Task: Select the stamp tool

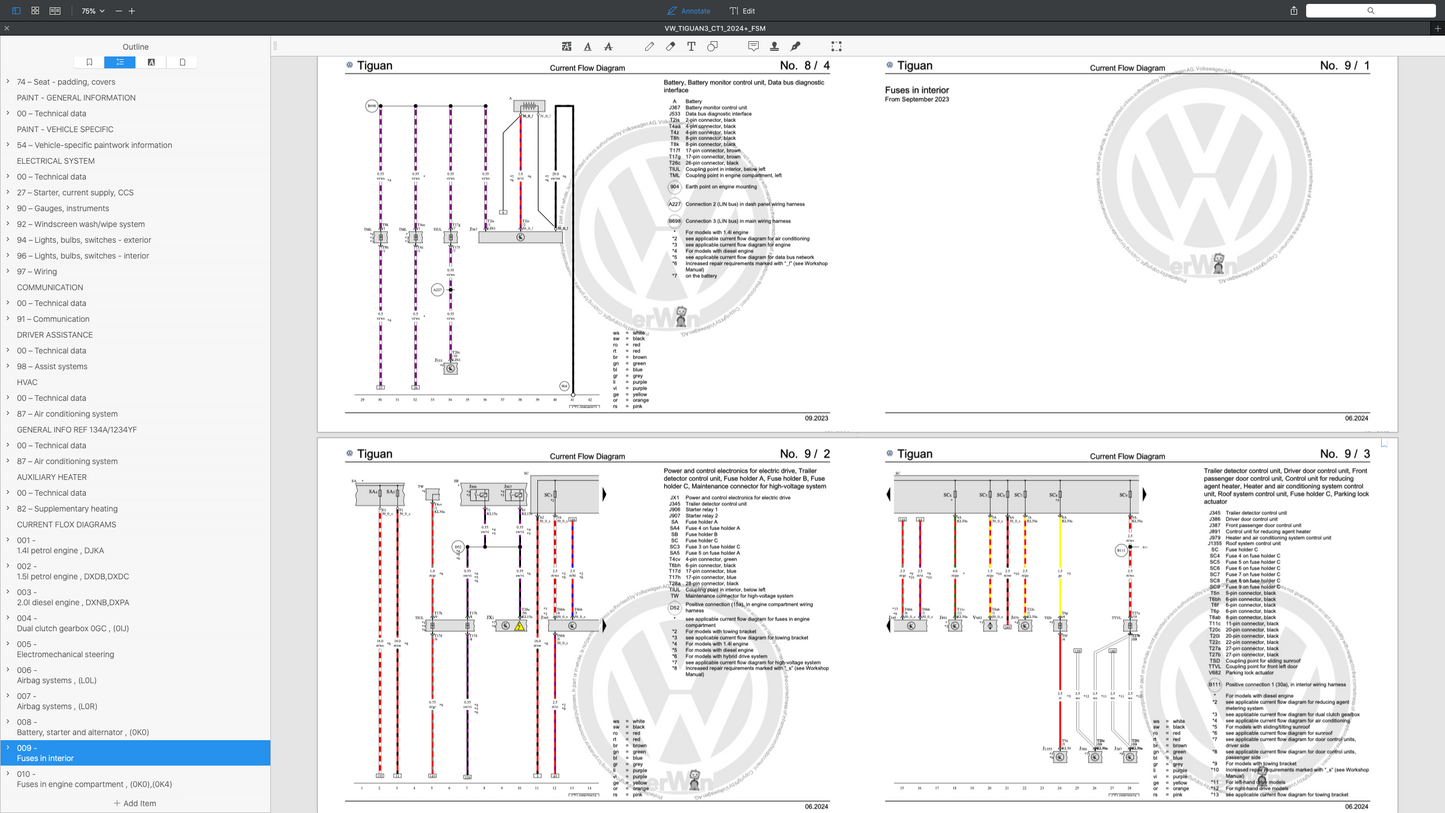Action: coord(774,46)
